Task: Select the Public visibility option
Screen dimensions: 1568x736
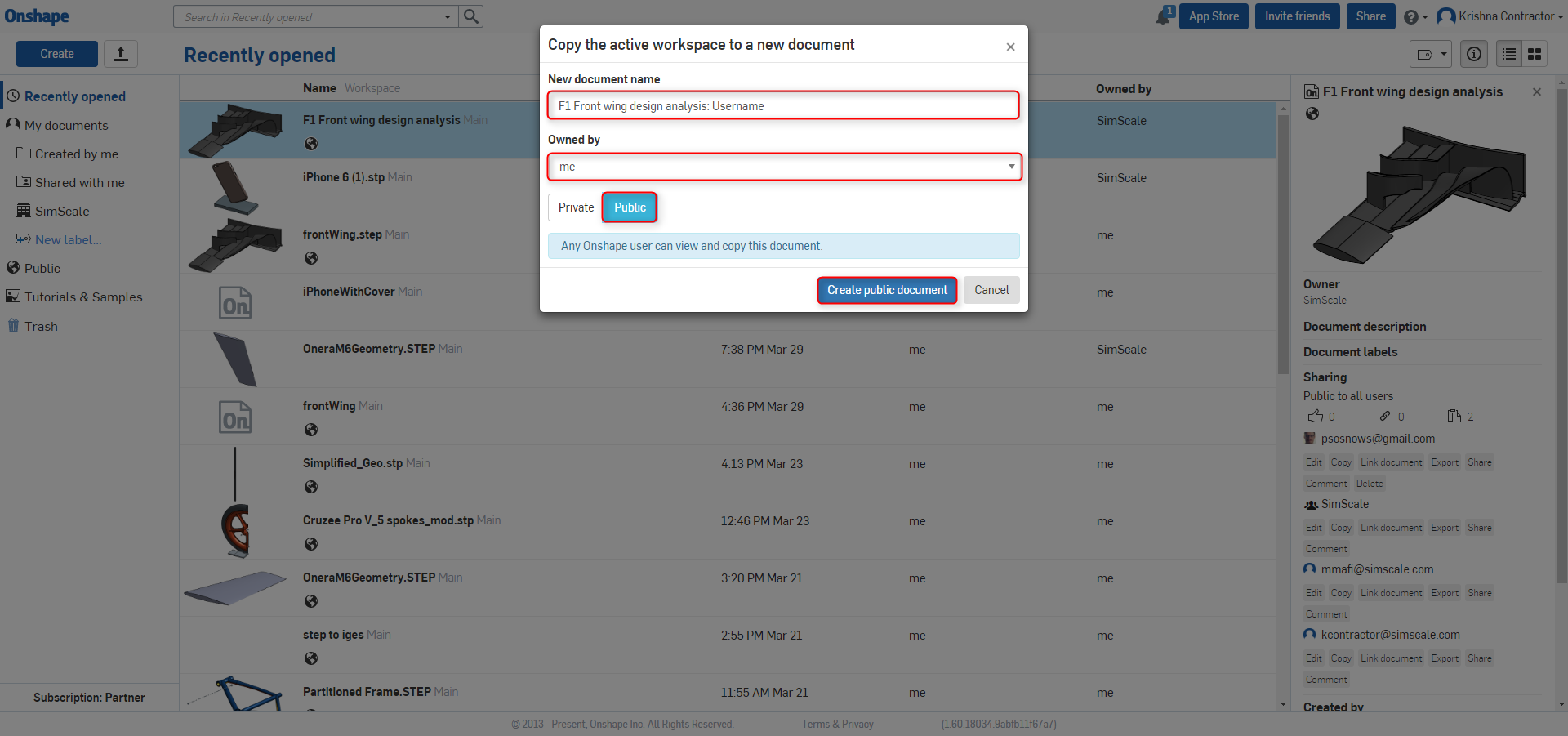Action: pyautogui.click(x=630, y=207)
